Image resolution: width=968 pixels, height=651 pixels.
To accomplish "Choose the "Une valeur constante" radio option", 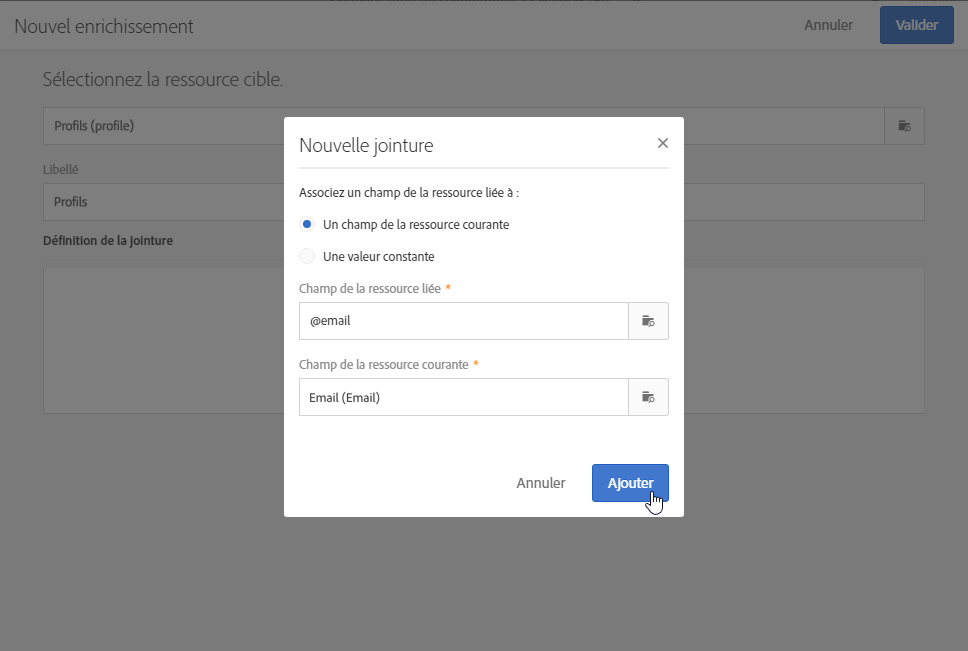I will pyautogui.click(x=307, y=256).
